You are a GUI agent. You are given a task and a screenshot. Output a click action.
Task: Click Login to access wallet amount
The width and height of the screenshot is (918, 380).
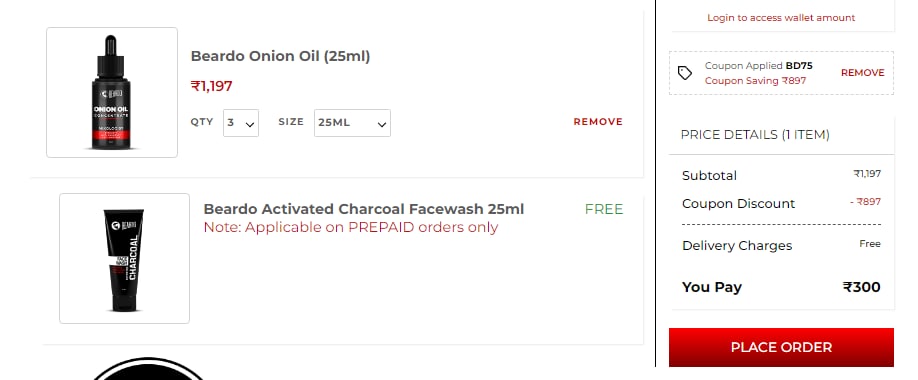(781, 18)
